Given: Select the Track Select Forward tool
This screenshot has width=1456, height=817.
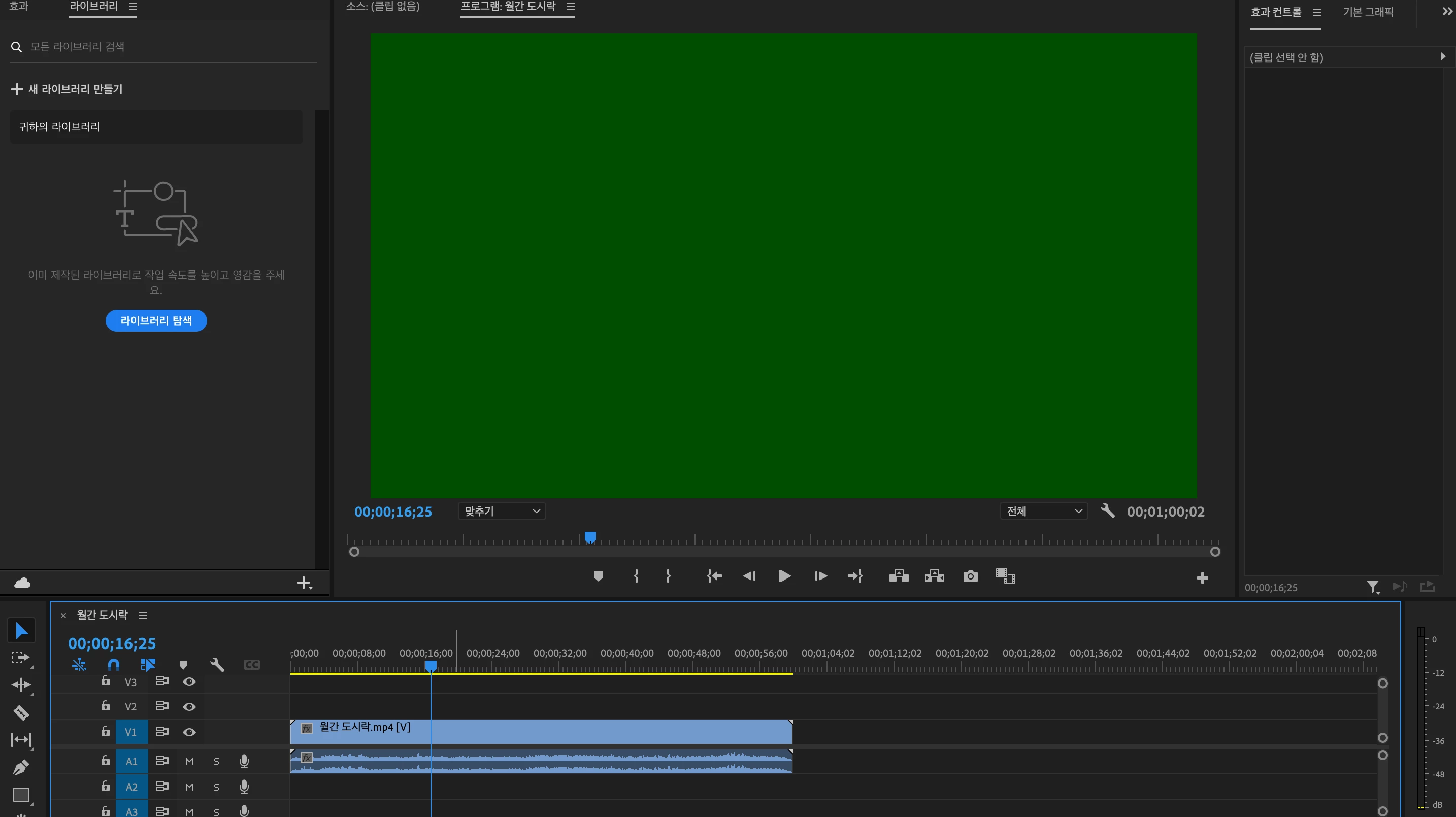Looking at the screenshot, I should 21,658.
